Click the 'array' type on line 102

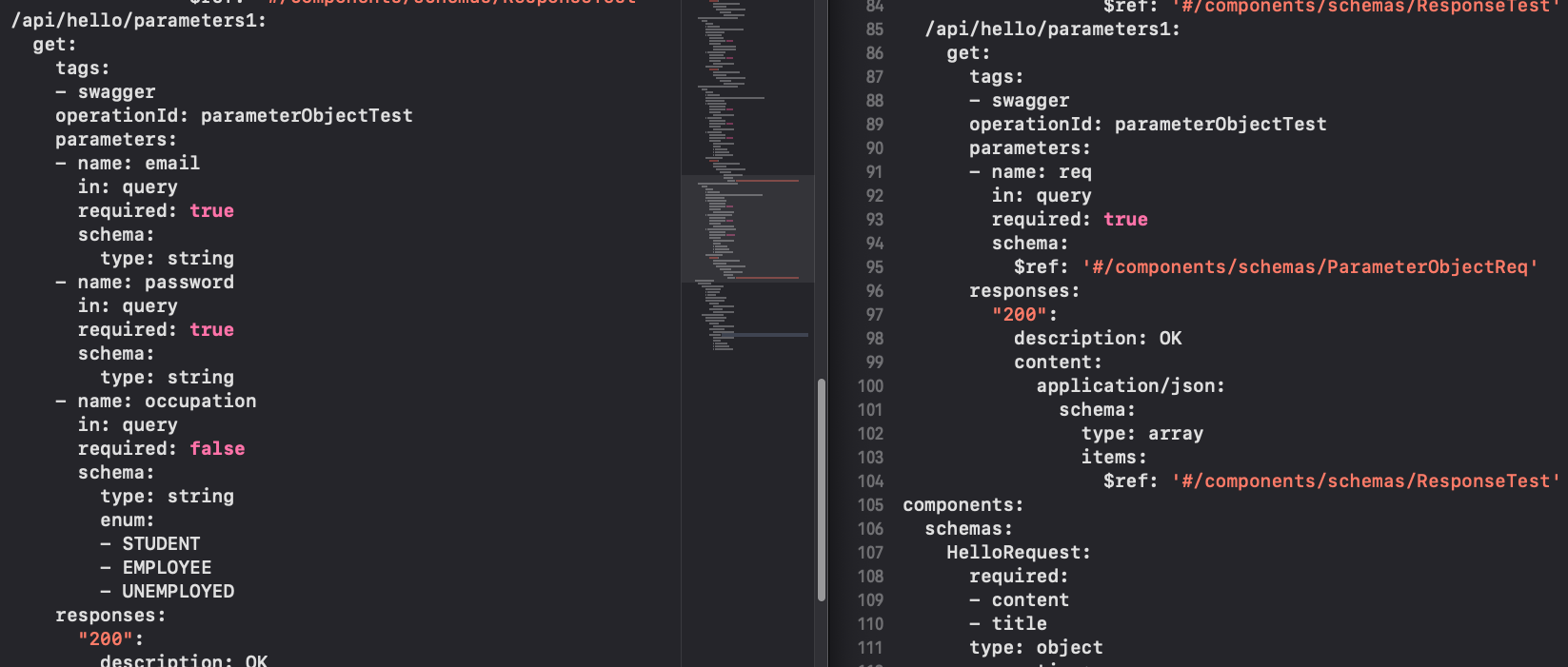(x=1175, y=434)
